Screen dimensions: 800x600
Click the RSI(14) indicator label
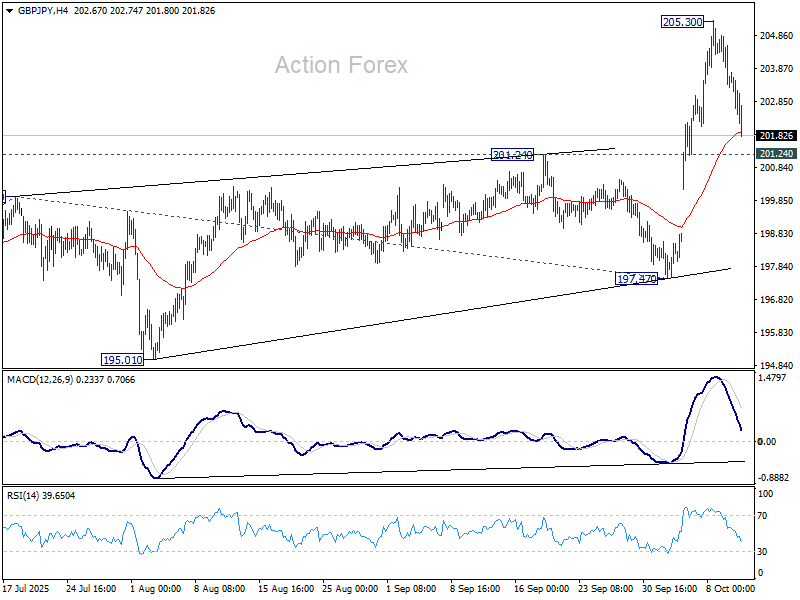(x=24, y=495)
